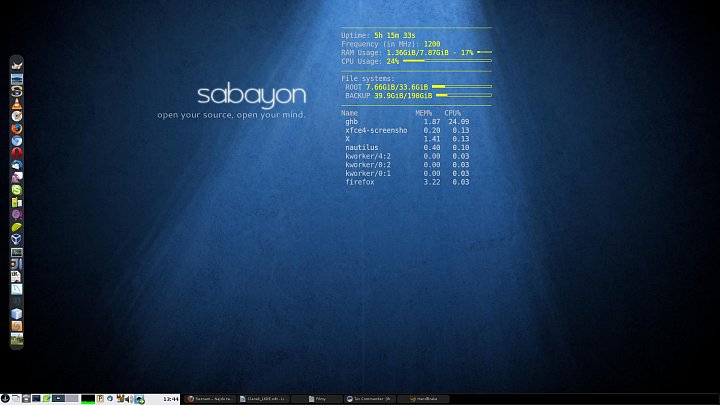
Task: Launch Thunderbird mail from the dock
Action: (17, 165)
